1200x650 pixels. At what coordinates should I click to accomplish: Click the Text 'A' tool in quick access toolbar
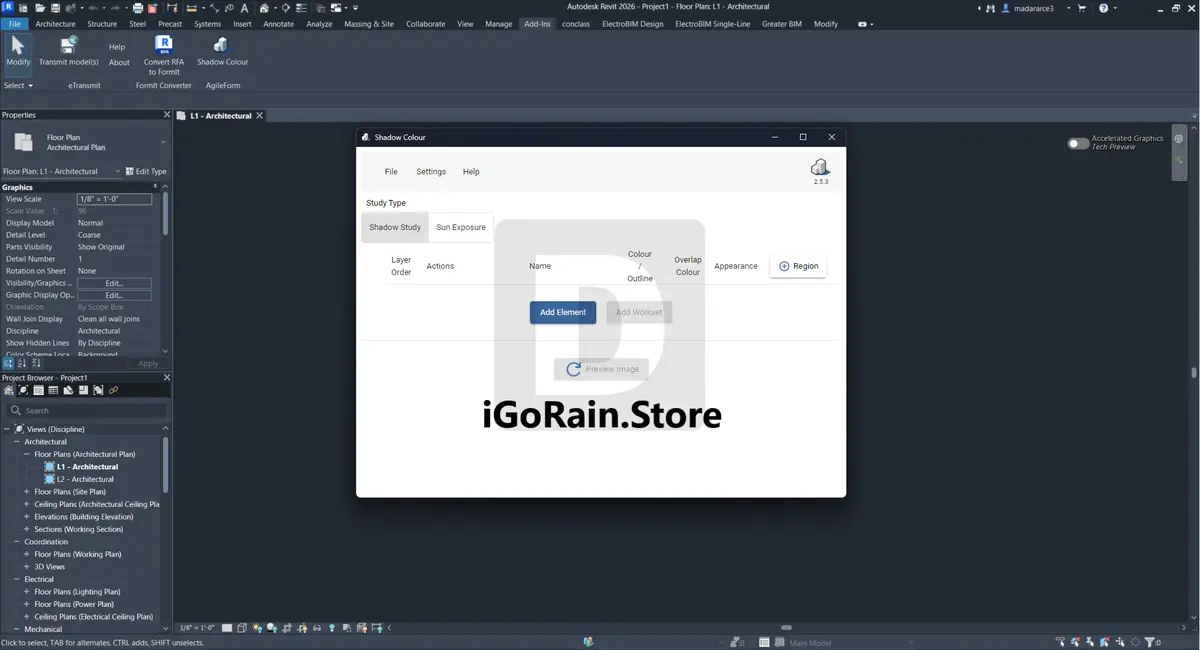point(244,8)
